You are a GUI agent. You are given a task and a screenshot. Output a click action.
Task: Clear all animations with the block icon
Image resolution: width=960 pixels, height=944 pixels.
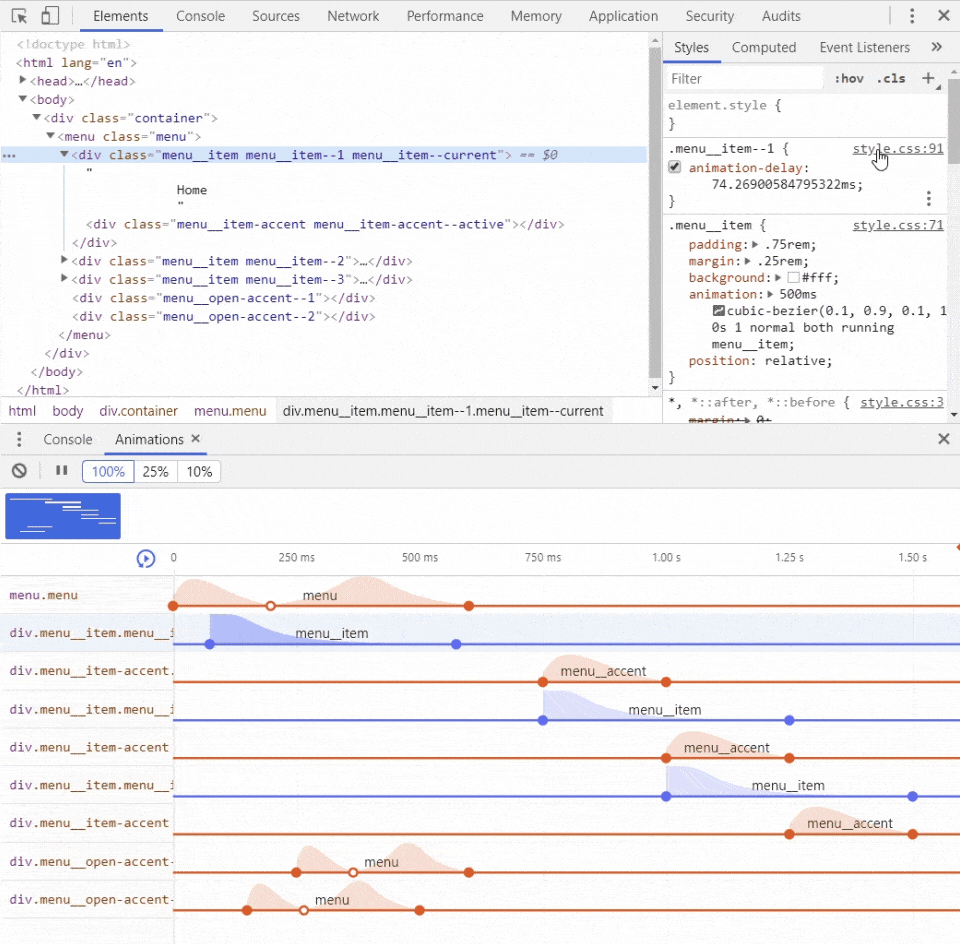(x=19, y=471)
